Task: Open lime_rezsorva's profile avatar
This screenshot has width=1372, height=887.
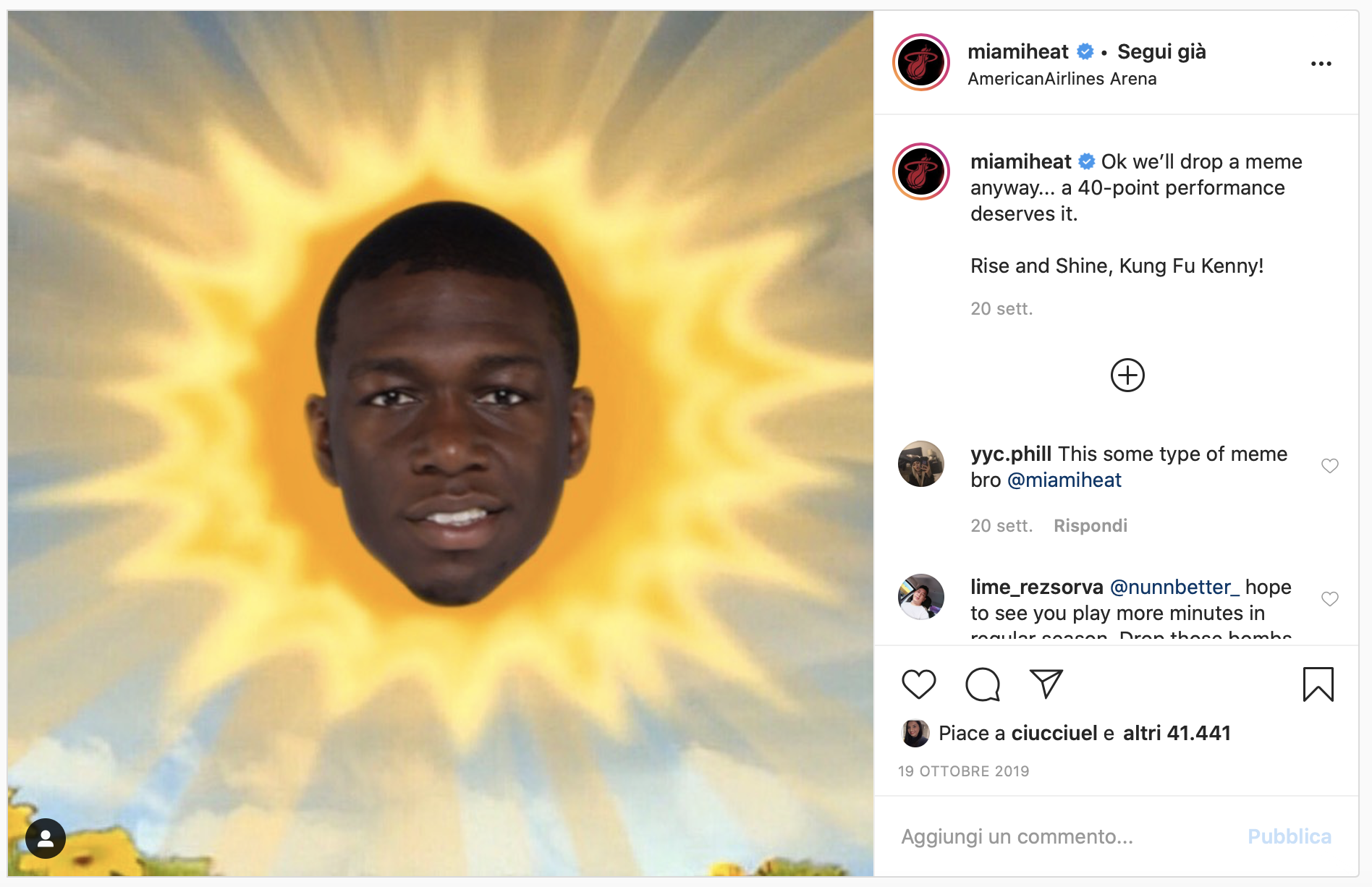Action: pos(921,597)
